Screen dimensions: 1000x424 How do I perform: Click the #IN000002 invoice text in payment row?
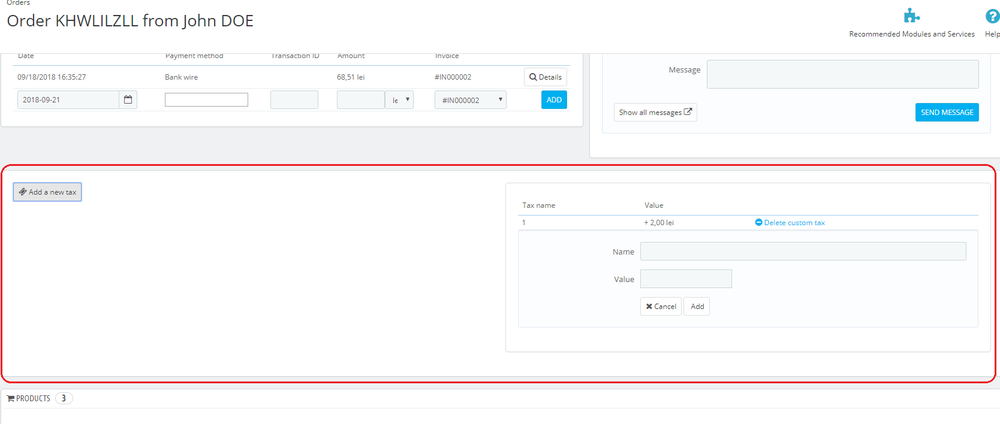click(453, 77)
